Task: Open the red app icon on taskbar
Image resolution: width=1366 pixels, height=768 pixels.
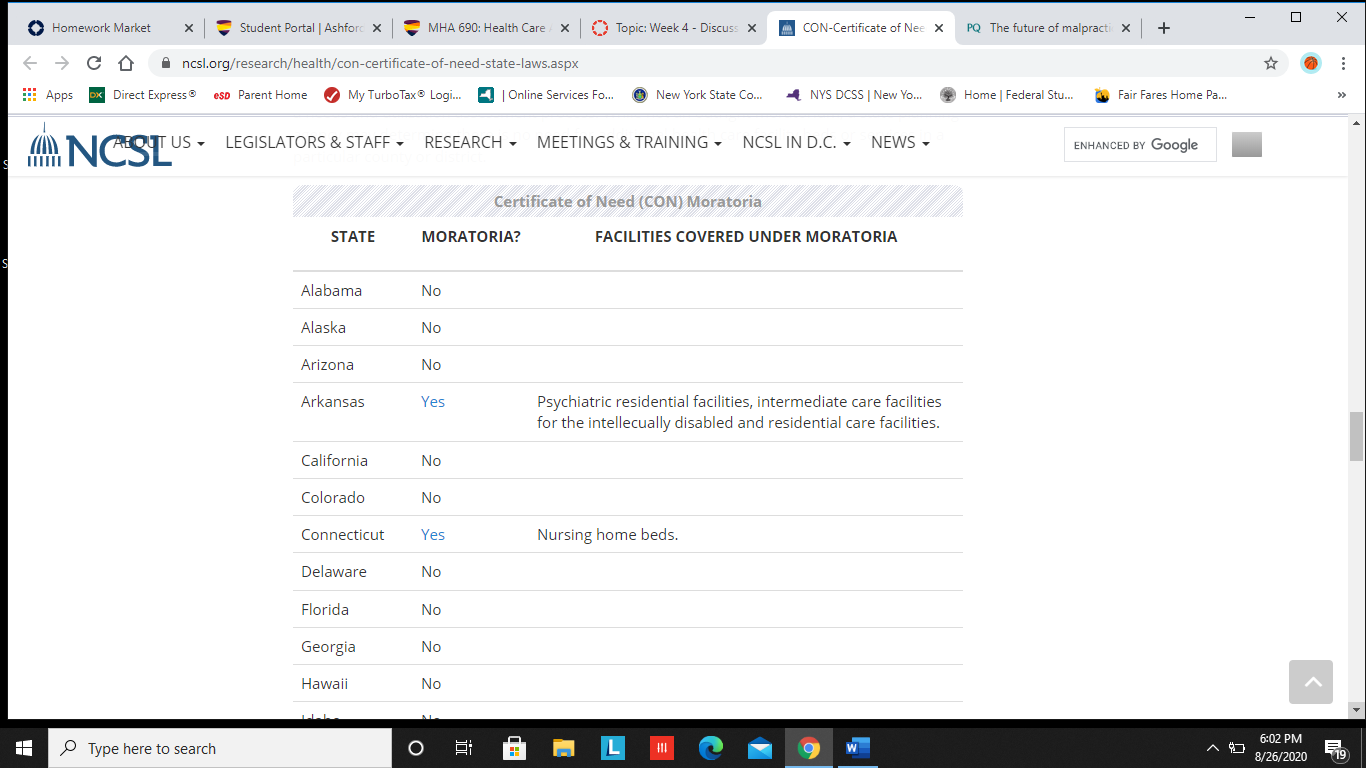Action: (x=661, y=748)
